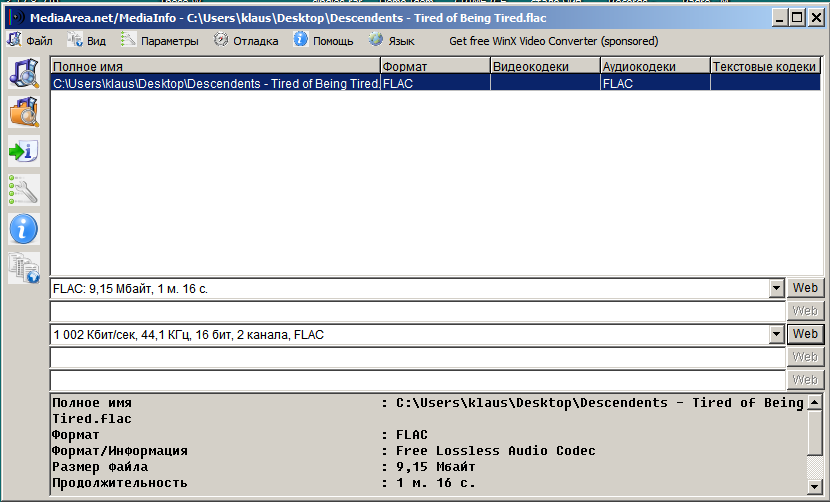
Task: Click the MediaInfo title bar app icon
Action: pos(17,17)
